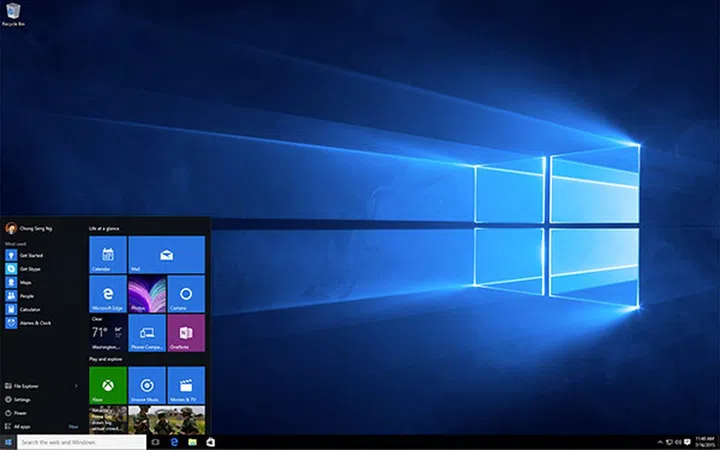Open Calculator from the most used list
The width and height of the screenshot is (720, 450).
(x=30, y=309)
